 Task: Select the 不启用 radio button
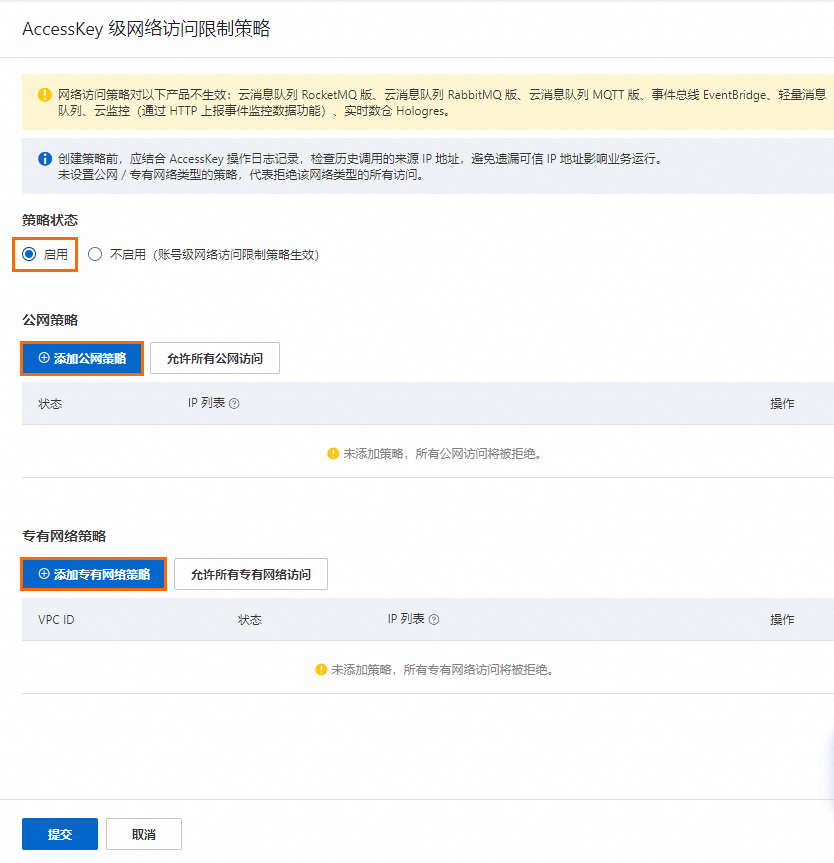pyautogui.click(x=94, y=254)
